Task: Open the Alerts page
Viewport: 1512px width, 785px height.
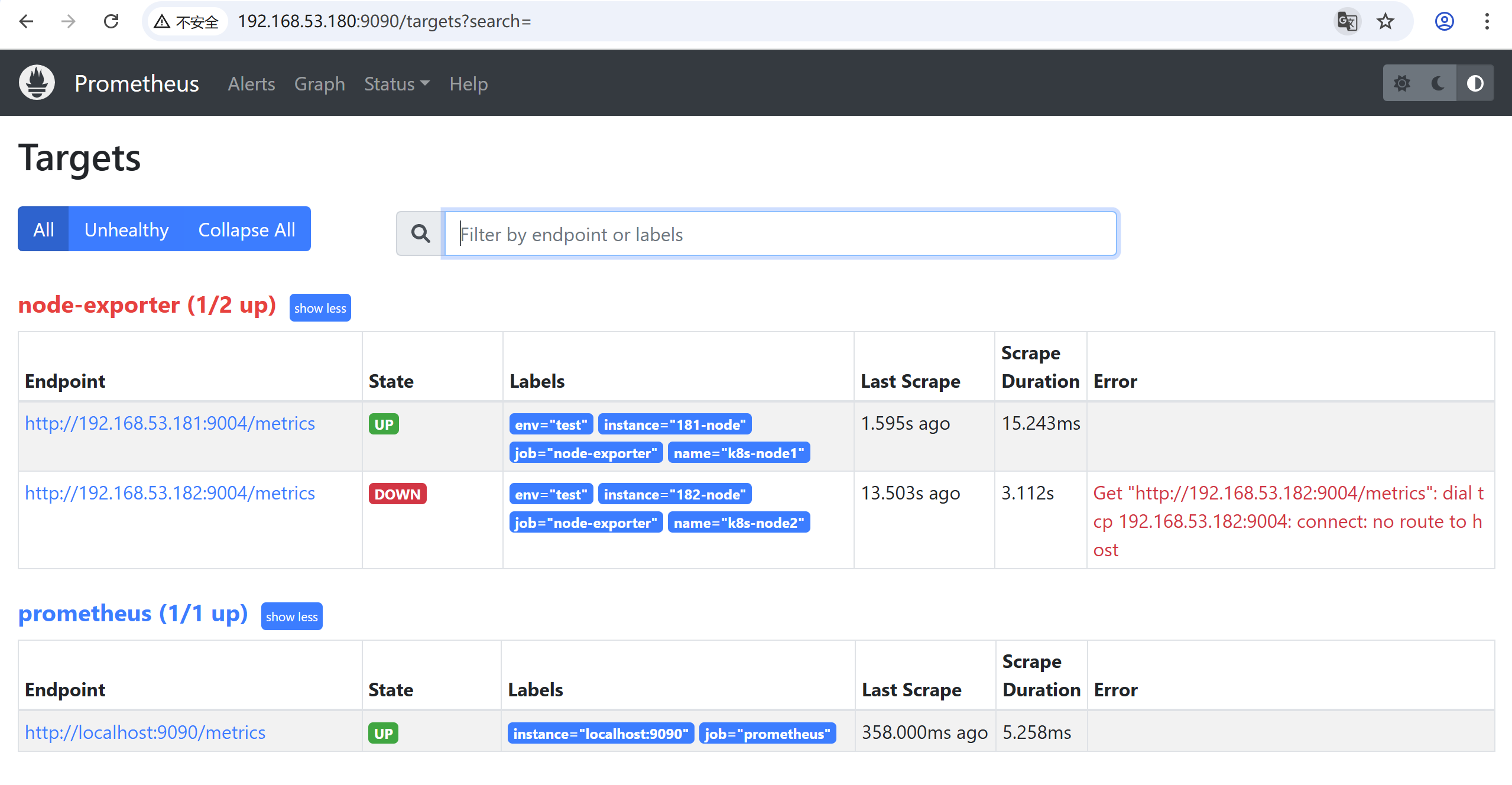Action: point(251,83)
